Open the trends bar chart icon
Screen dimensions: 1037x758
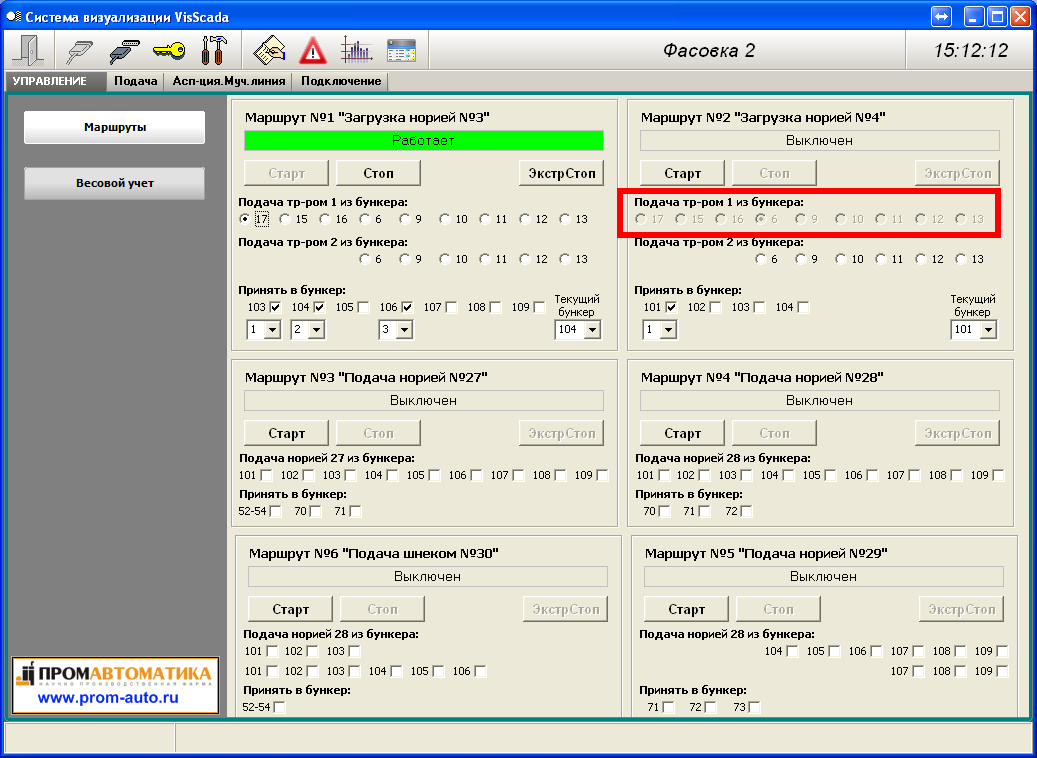[356, 50]
